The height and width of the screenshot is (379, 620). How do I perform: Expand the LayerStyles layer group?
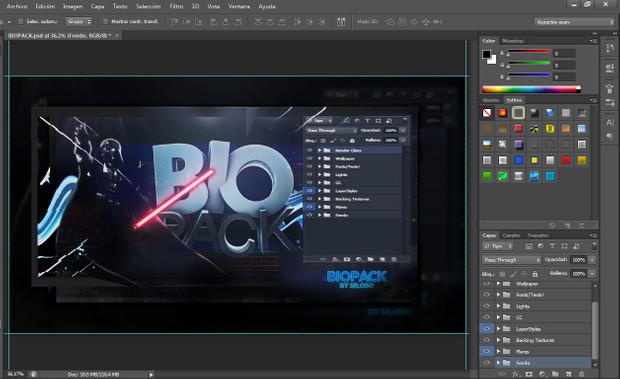(x=499, y=328)
